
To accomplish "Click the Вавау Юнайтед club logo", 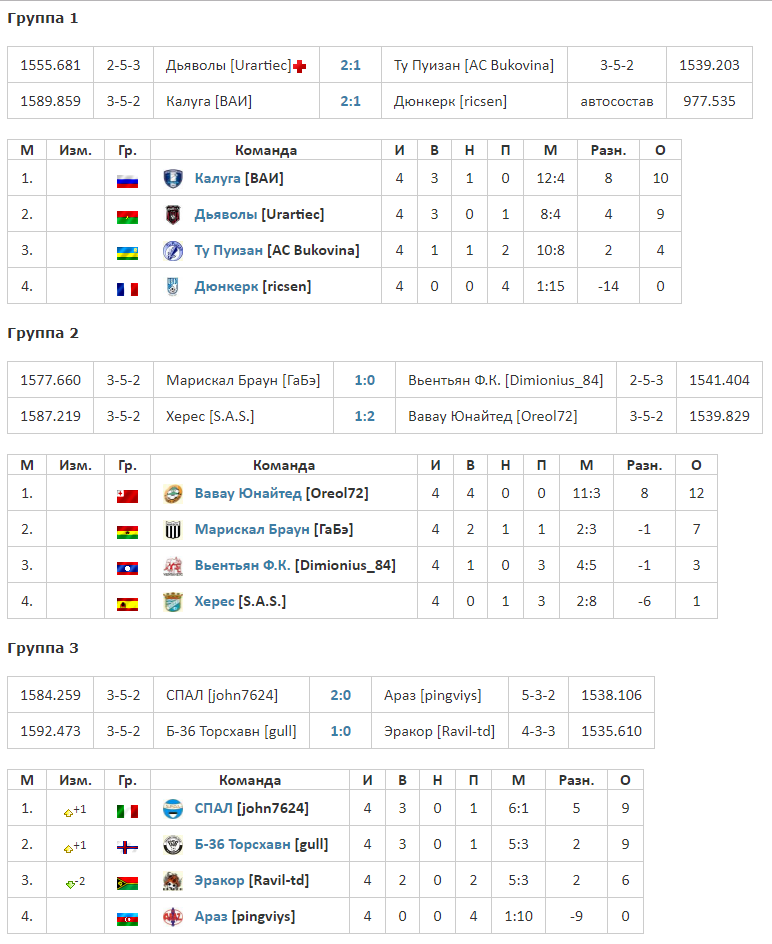I will [173, 494].
